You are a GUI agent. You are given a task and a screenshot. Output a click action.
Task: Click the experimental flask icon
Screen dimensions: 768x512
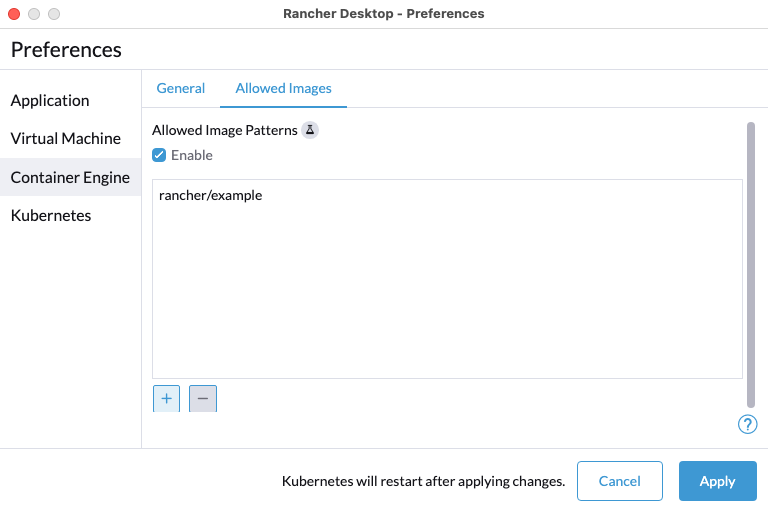310,131
